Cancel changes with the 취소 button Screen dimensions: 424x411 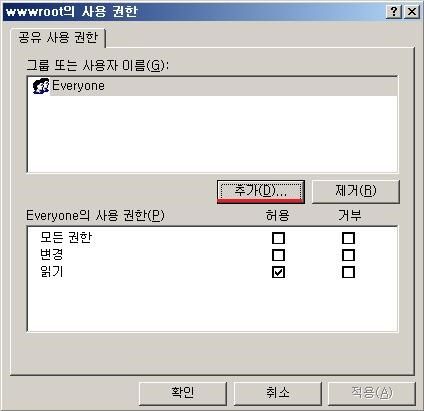pyautogui.click(x=277, y=393)
